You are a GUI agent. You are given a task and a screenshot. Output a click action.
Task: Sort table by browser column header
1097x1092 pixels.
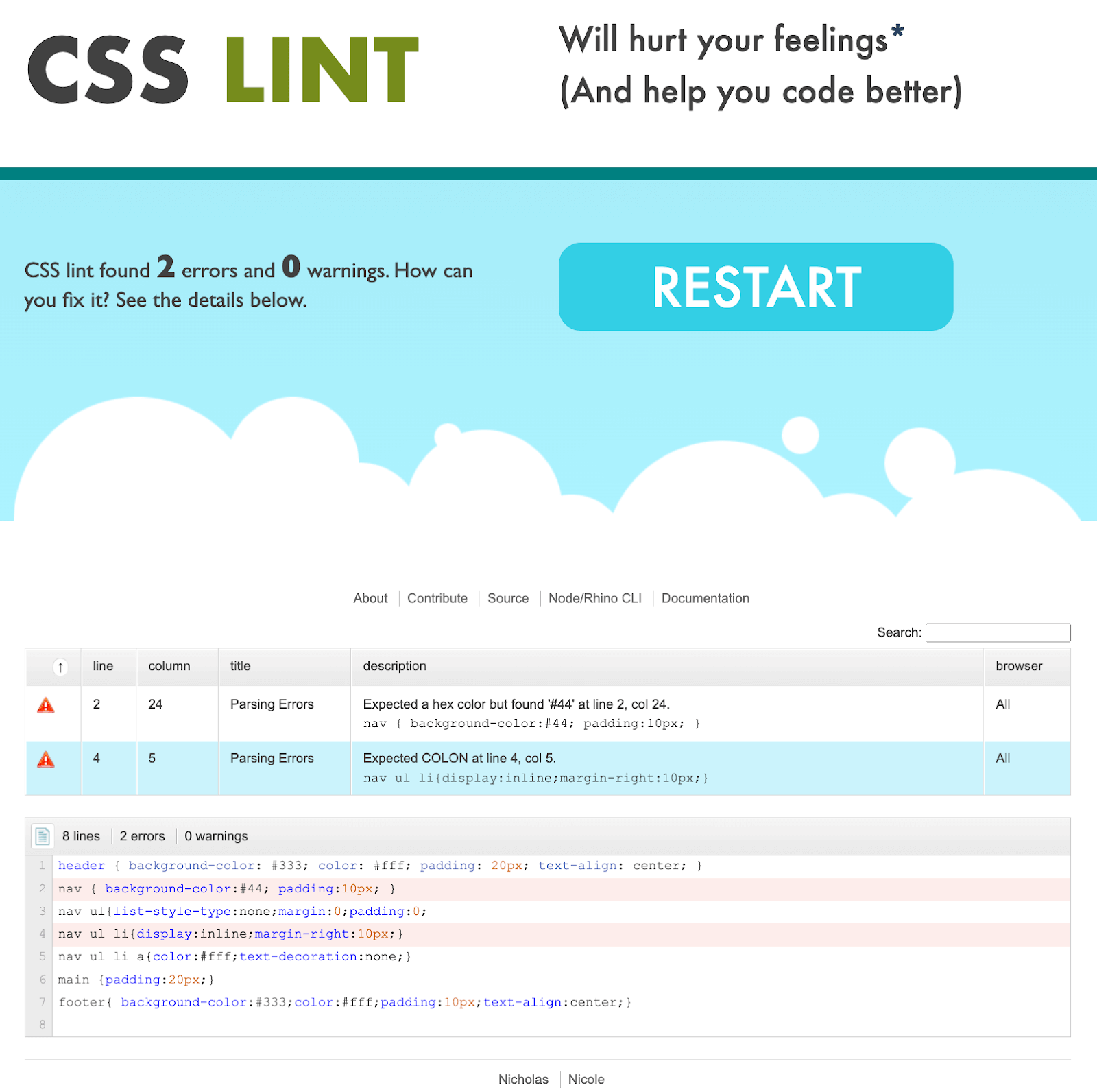[x=1027, y=667]
